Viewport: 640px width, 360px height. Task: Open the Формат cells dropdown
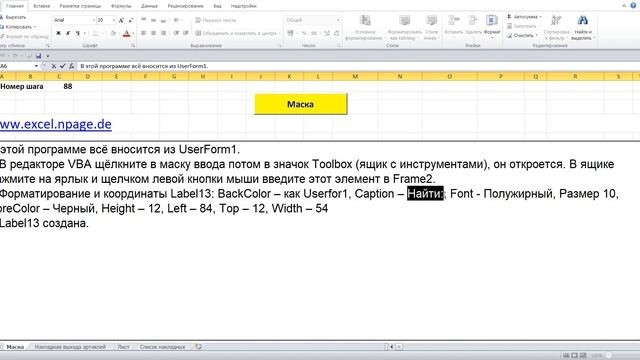492,26
